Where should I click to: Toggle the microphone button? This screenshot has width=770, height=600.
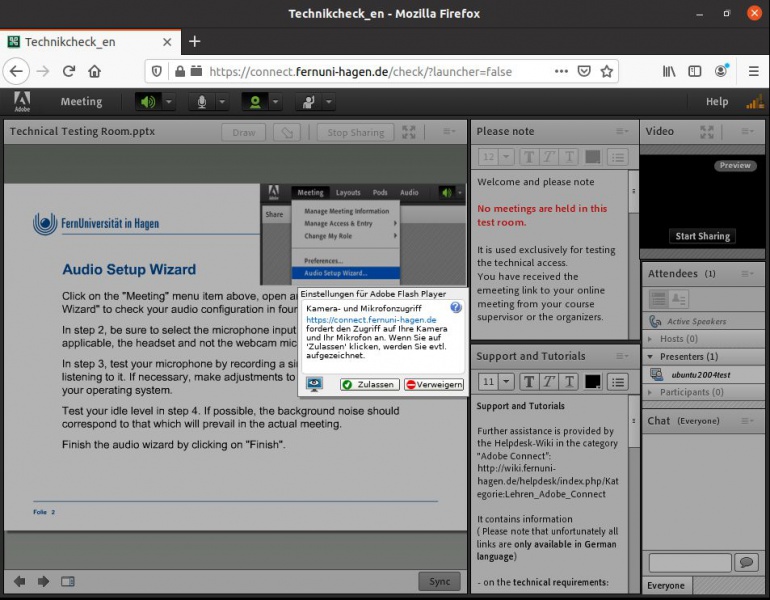[x=201, y=102]
